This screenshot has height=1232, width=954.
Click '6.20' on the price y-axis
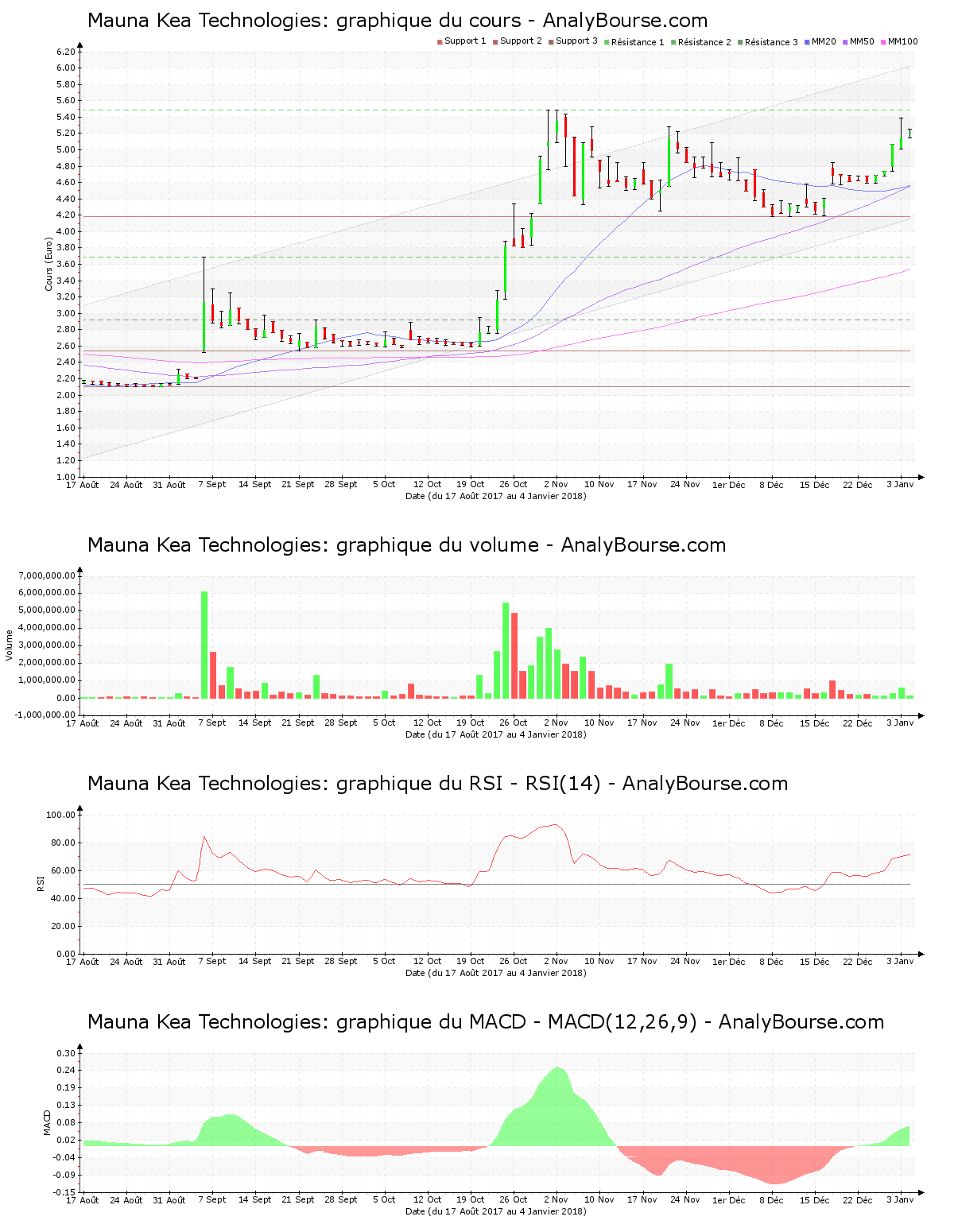66,52
